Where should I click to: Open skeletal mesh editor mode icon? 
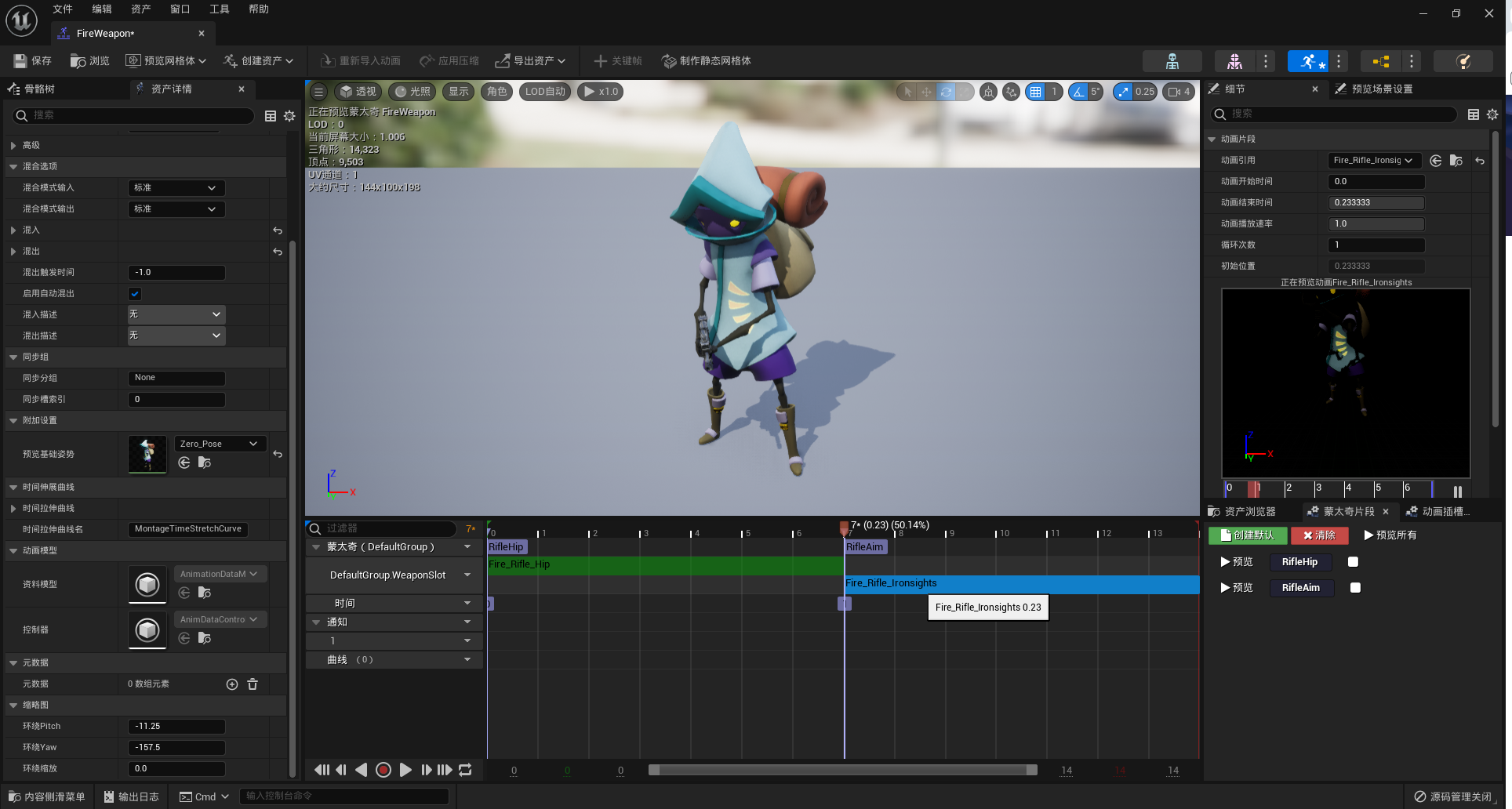click(x=1234, y=61)
